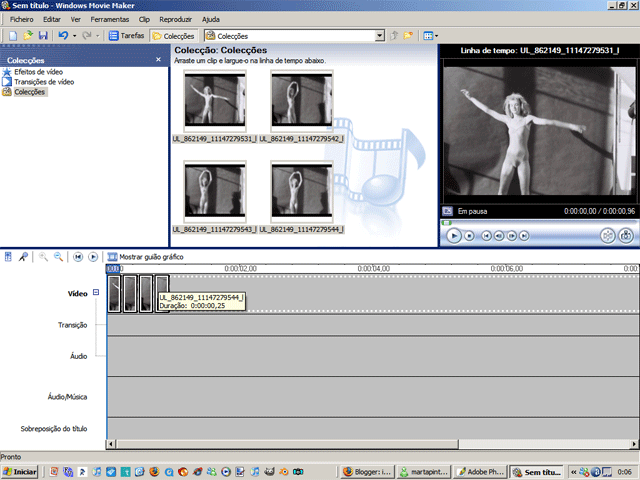Viewport: 640px width, 480px height.
Task: Create new collection folder icon
Action: (x=408, y=36)
